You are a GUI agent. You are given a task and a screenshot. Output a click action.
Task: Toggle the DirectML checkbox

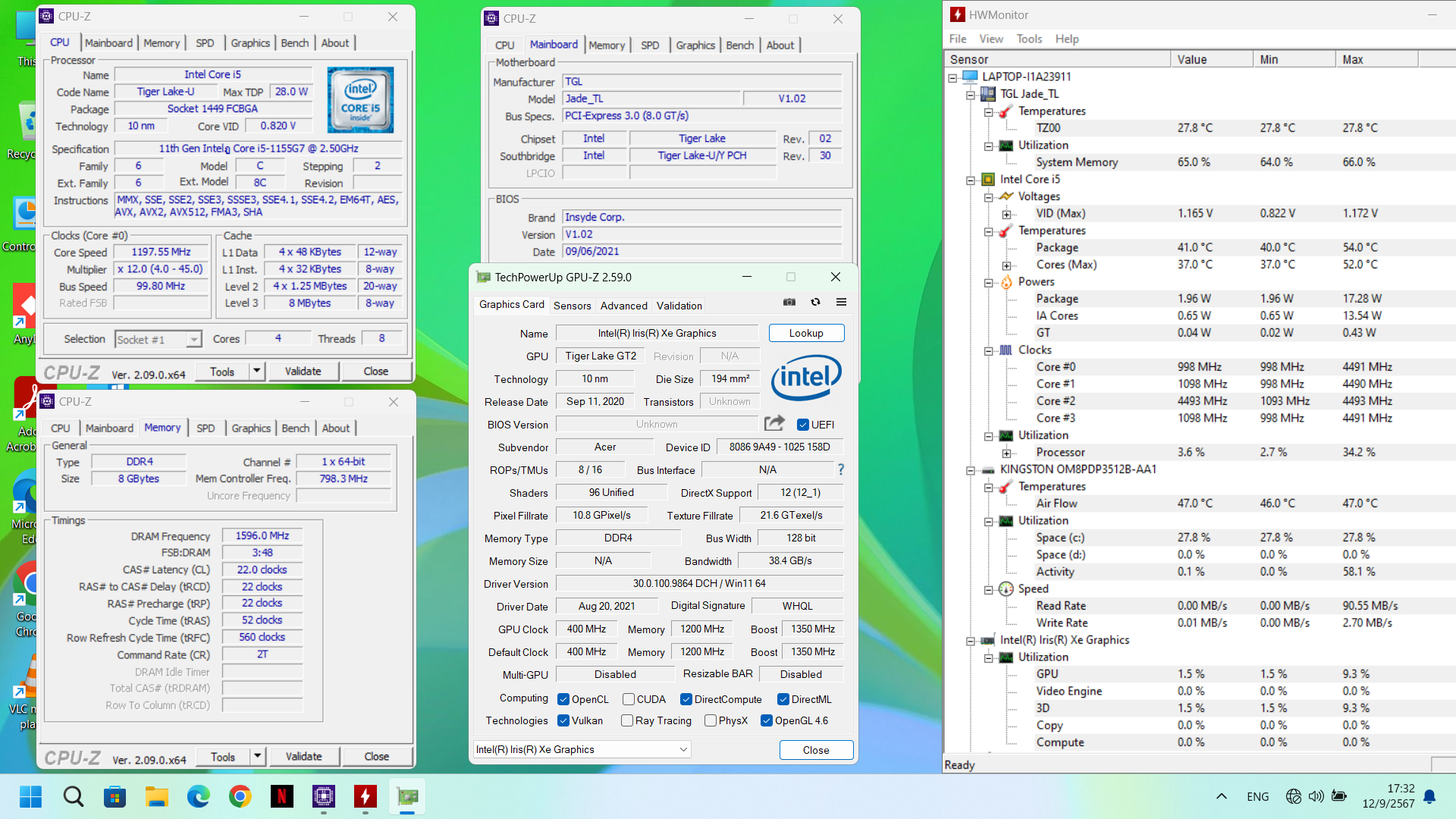783,699
